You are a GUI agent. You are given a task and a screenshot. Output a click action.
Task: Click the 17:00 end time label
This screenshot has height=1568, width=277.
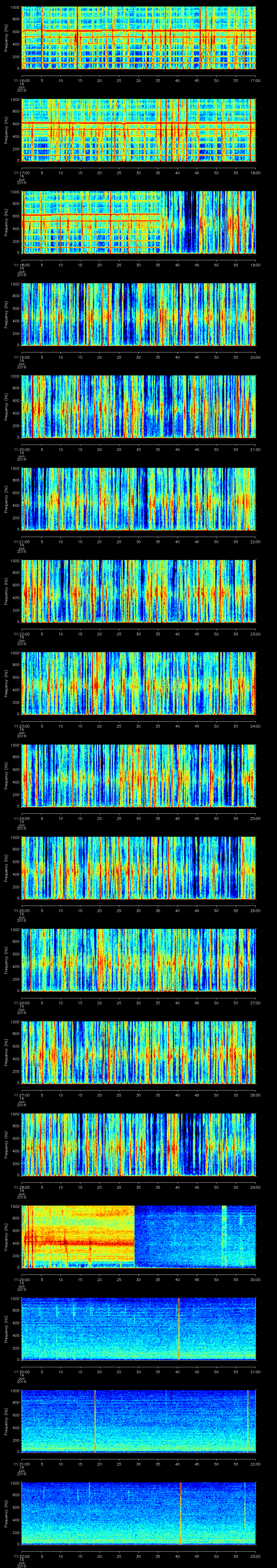[x=255, y=80]
